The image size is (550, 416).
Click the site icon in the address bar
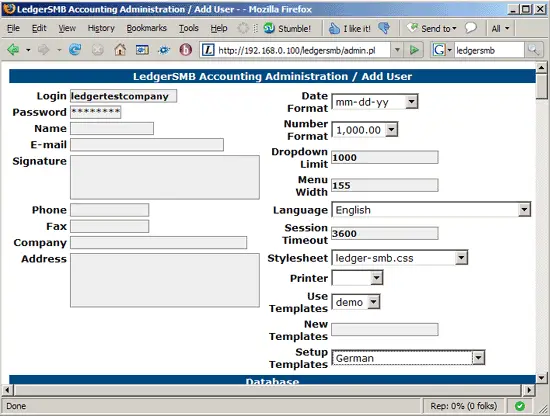[x=208, y=50]
